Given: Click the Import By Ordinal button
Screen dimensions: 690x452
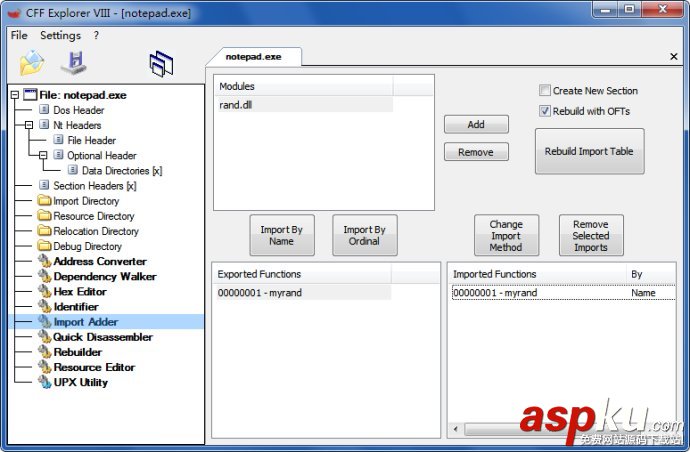Looking at the screenshot, I should [x=364, y=235].
